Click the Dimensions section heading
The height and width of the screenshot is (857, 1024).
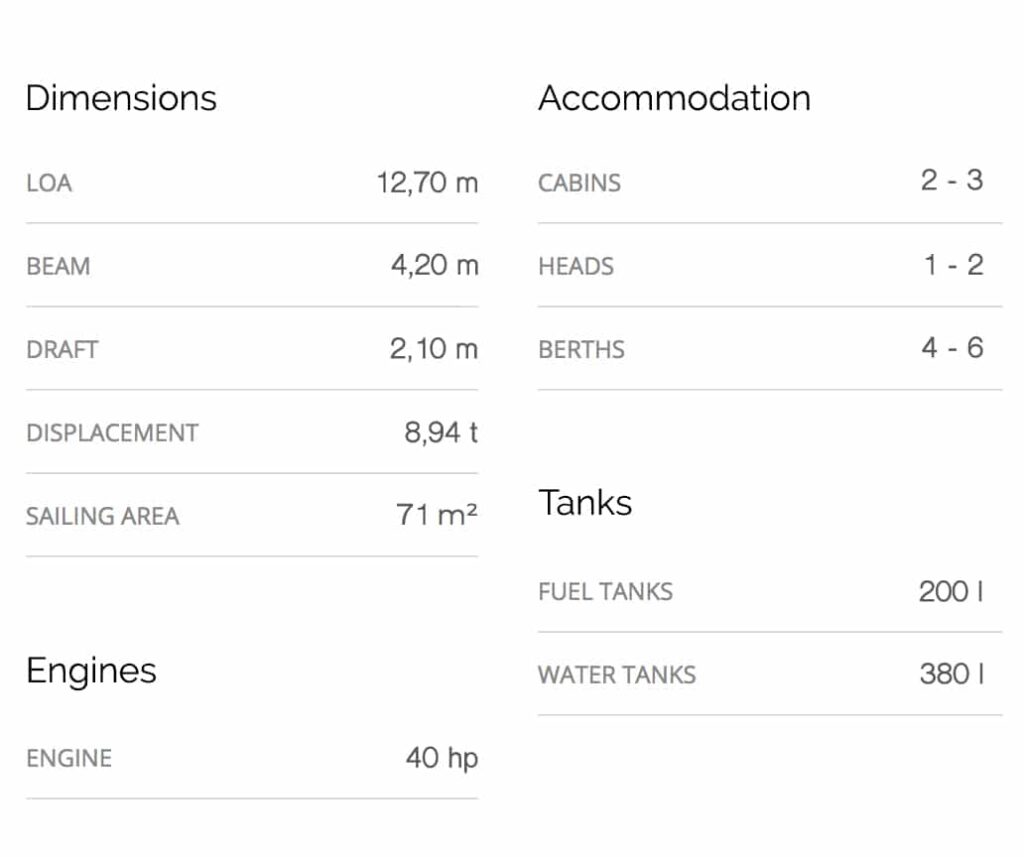(x=120, y=98)
